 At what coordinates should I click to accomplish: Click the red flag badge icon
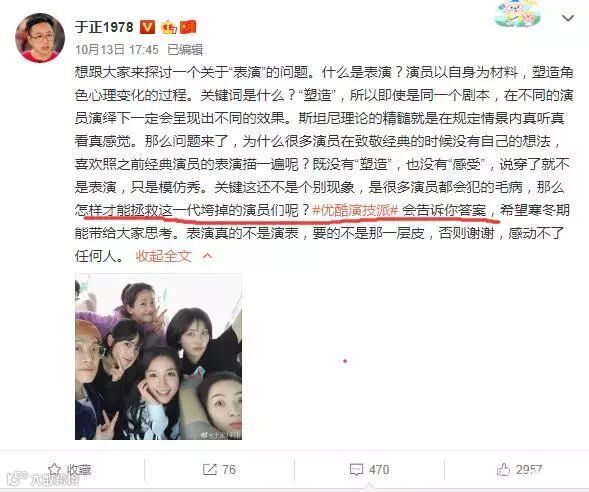tap(188, 27)
